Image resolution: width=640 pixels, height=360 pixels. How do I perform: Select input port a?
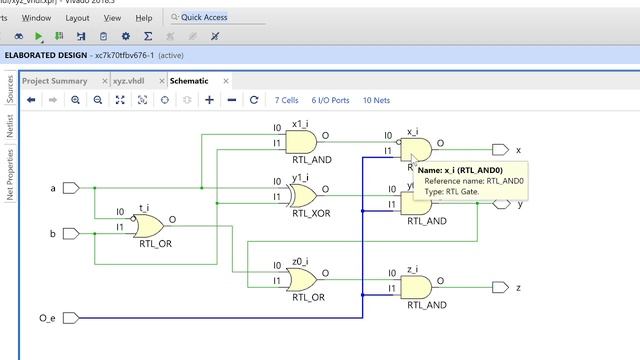(x=71, y=188)
